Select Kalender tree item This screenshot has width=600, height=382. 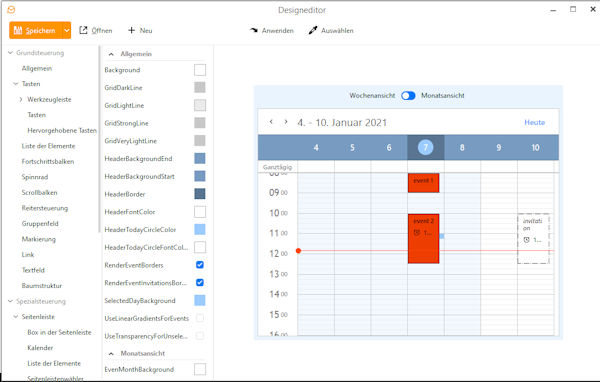coord(40,348)
